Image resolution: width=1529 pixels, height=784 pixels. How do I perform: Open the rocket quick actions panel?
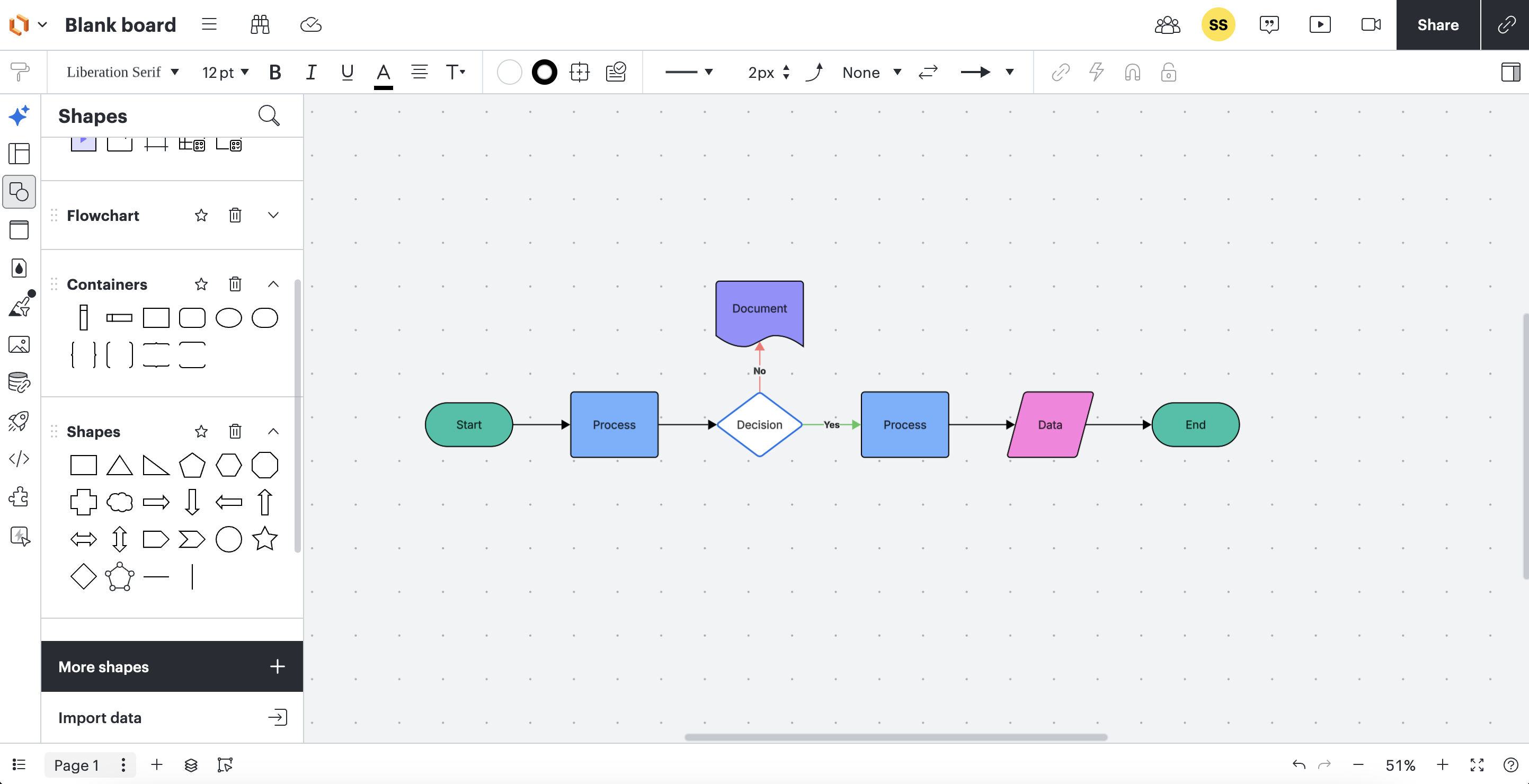point(19,421)
